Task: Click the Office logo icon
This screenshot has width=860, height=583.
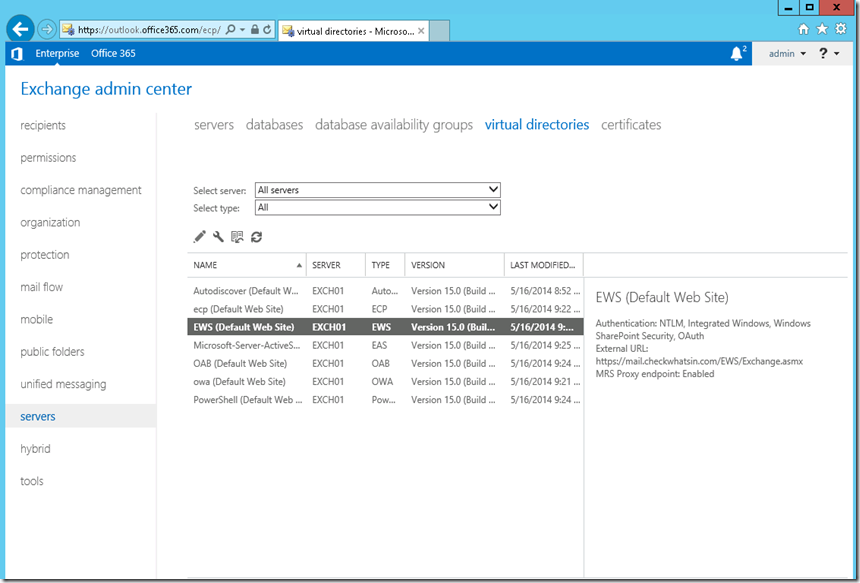Action: click(17, 54)
